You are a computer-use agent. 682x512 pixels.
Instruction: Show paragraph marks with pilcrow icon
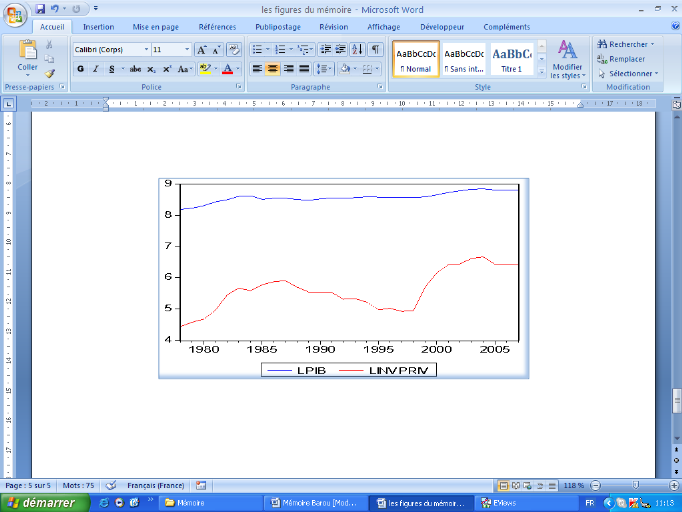(x=376, y=49)
